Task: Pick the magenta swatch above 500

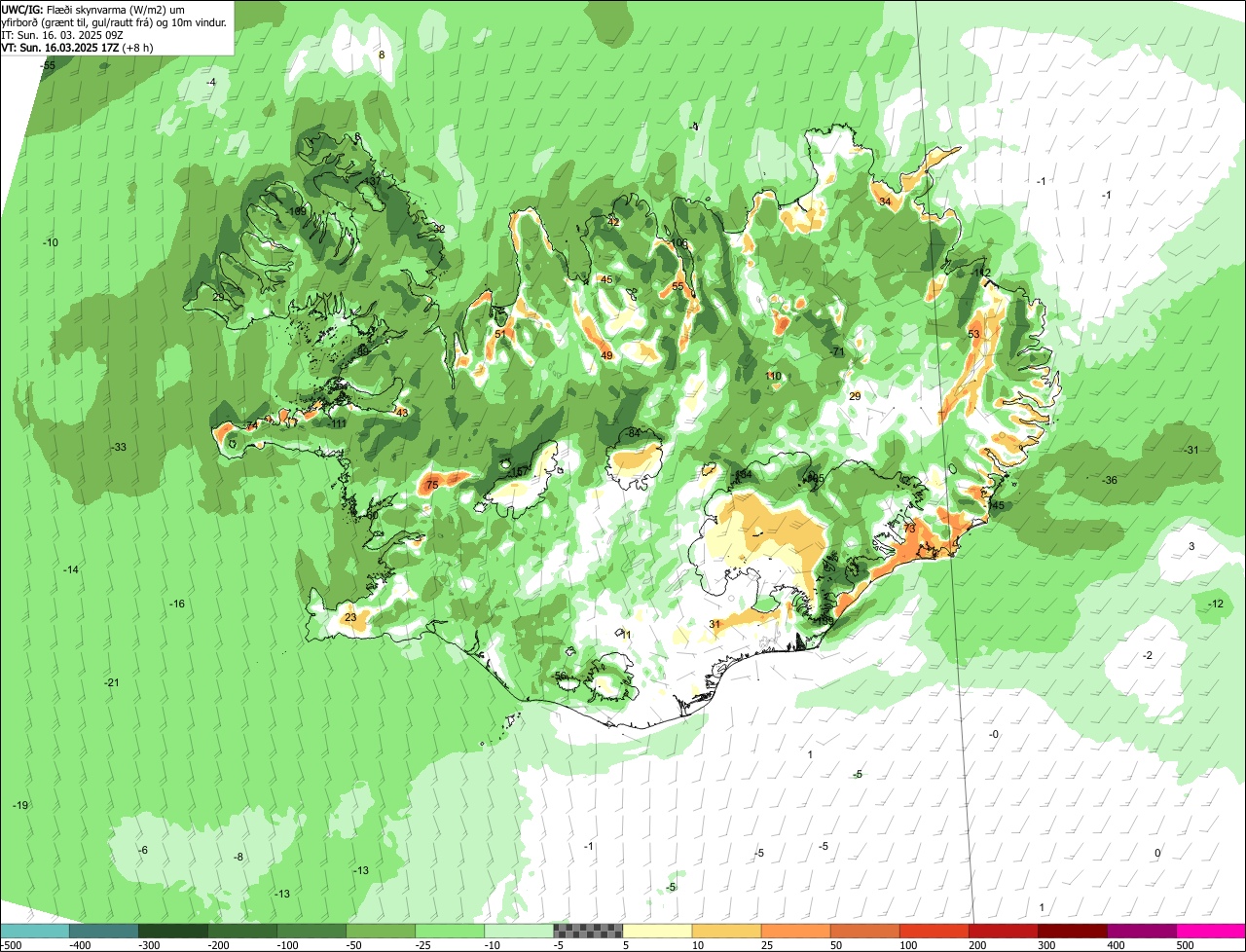Action: [x=1210, y=931]
